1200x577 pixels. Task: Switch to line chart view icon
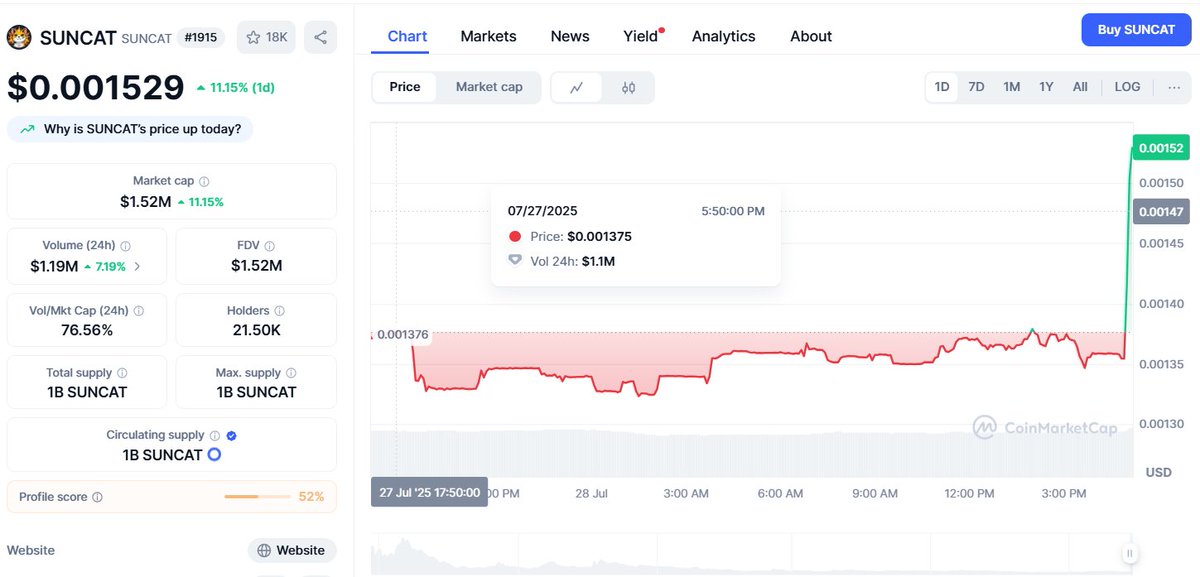577,87
